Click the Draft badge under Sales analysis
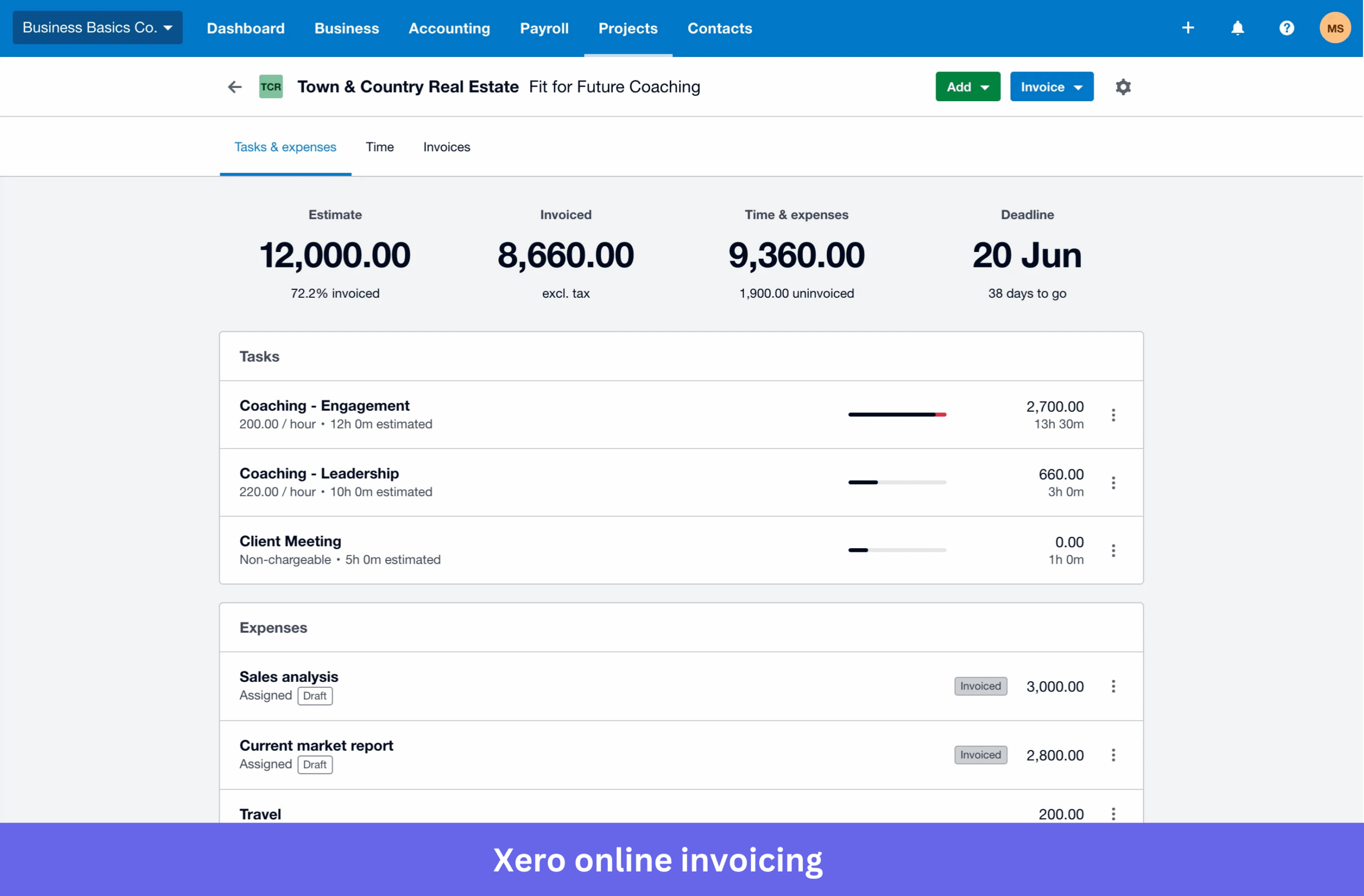The width and height of the screenshot is (1364, 896). click(x=315, y=696)
